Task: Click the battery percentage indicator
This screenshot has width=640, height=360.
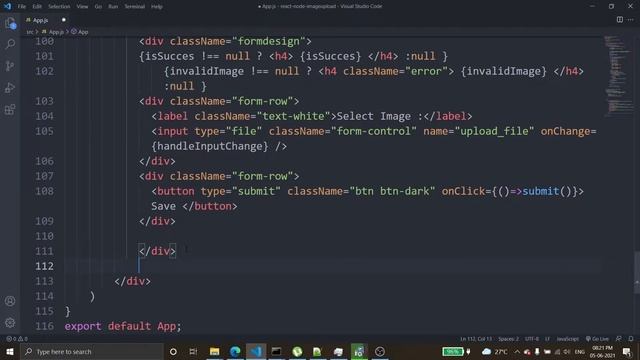Action: 453,351
